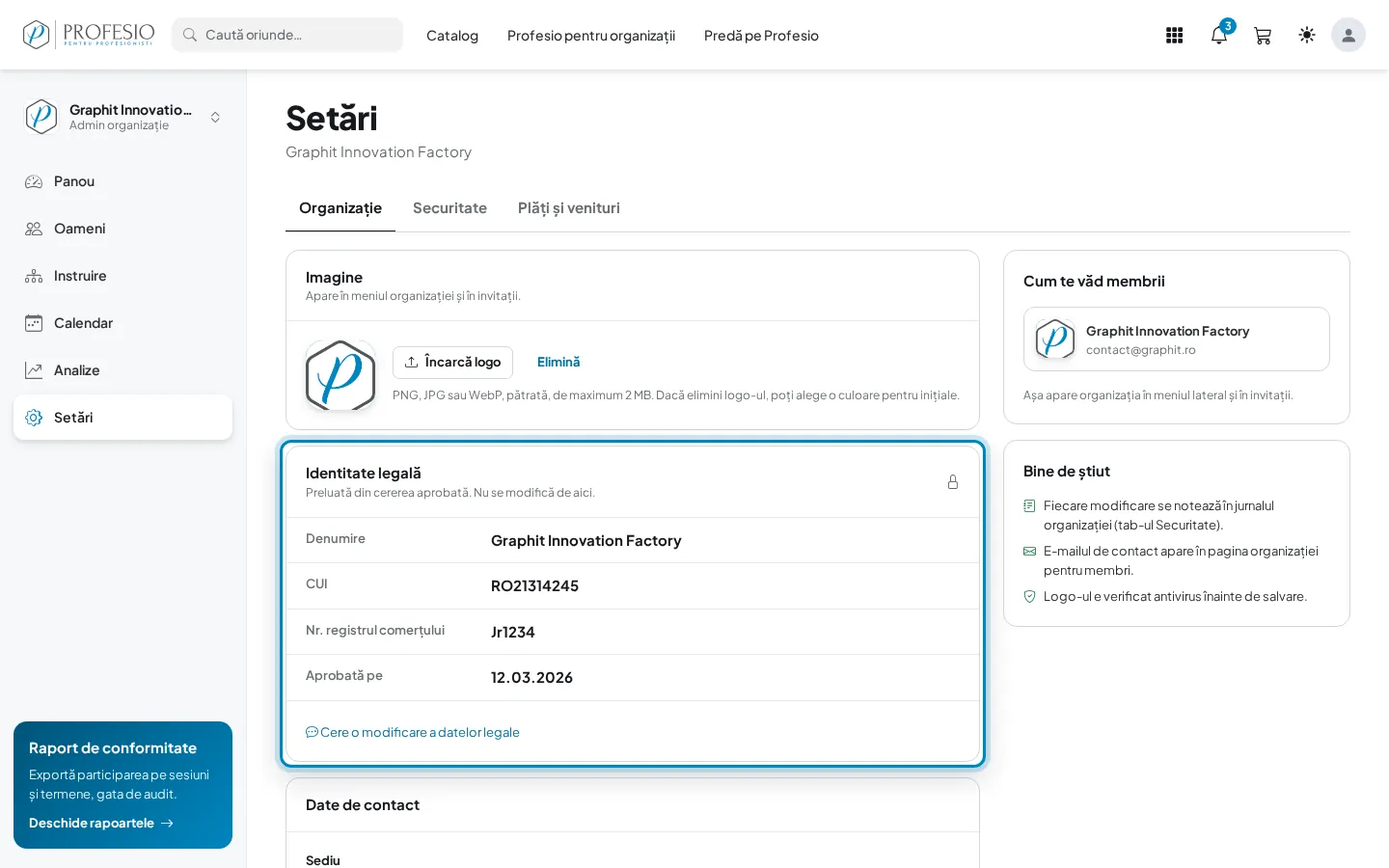This screenshot has width=1389, height=868.
Task: Click the Raport de conformitate heading
Action: point(113,748)
